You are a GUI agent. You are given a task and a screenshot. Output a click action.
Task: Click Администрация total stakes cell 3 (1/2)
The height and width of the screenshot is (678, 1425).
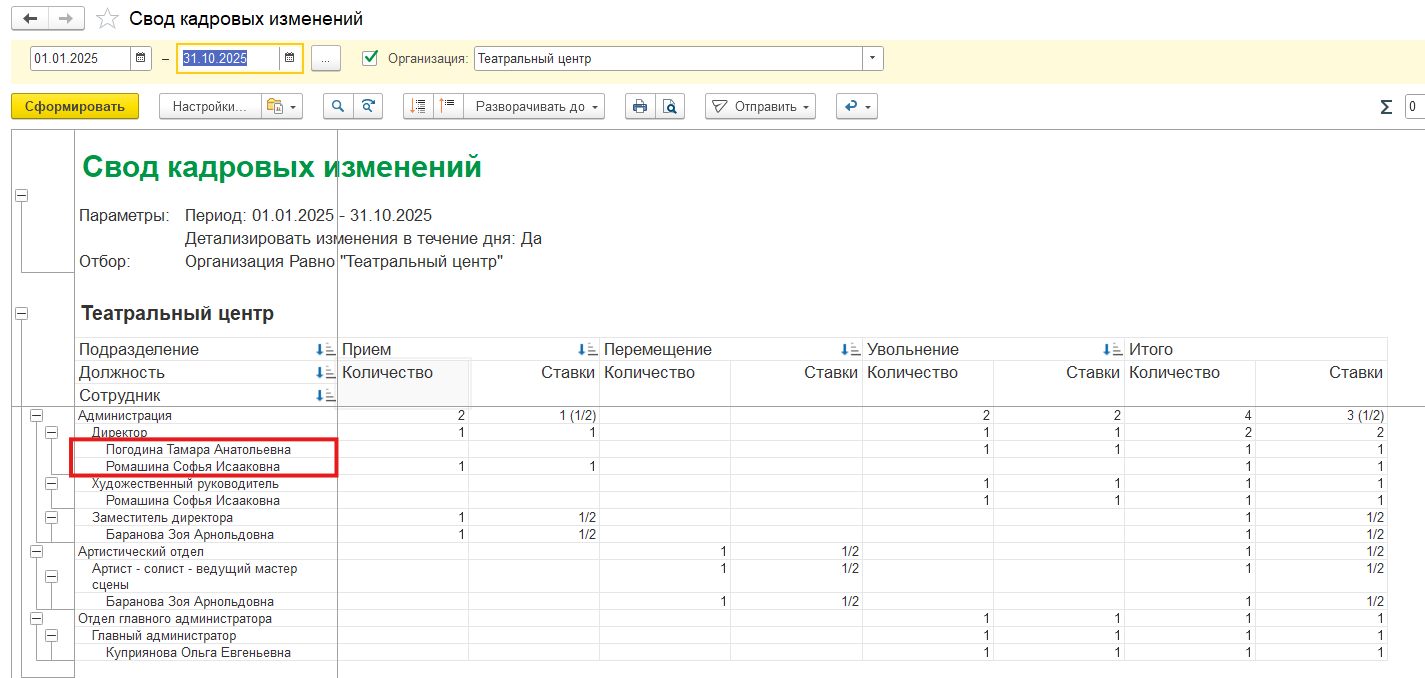pos(1321,415)
